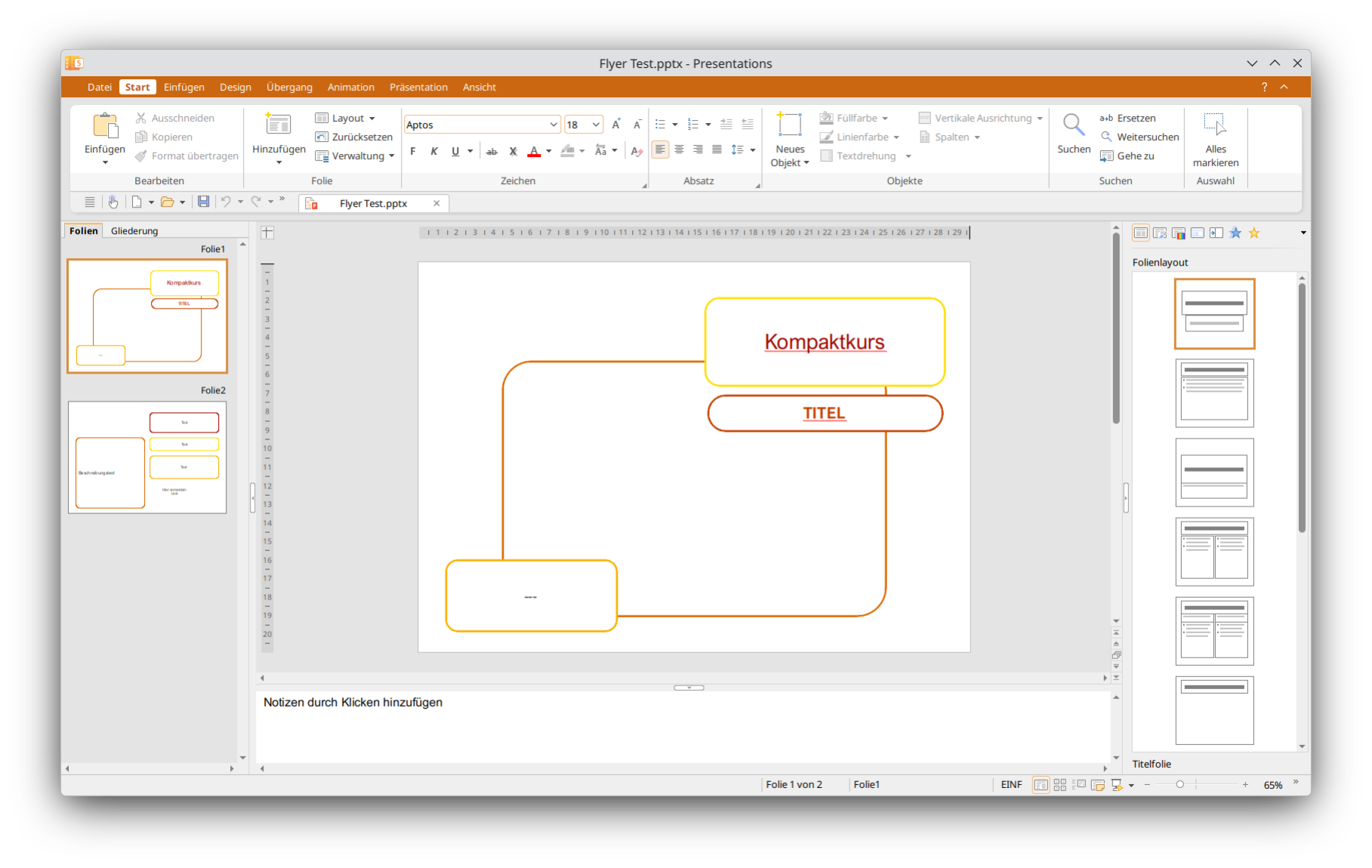Click the Textdrehung button

[x=859, y=155]
